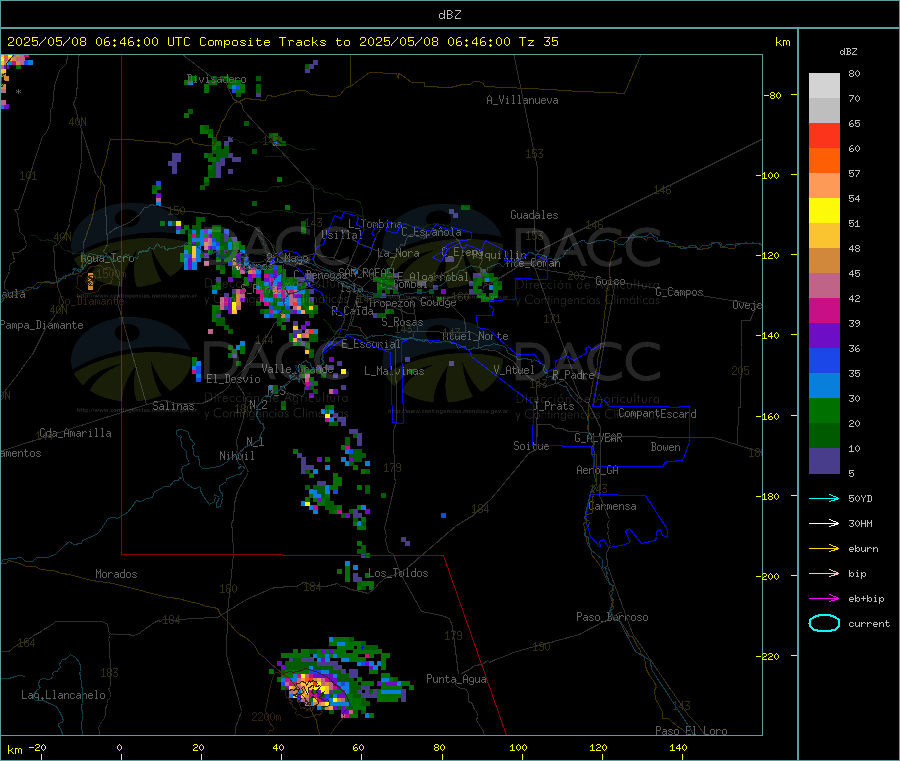The height and width of the screenshot is (761, 900).
Task: Select the purple swatch in dBZ scale
Action: tap(824, 336)
